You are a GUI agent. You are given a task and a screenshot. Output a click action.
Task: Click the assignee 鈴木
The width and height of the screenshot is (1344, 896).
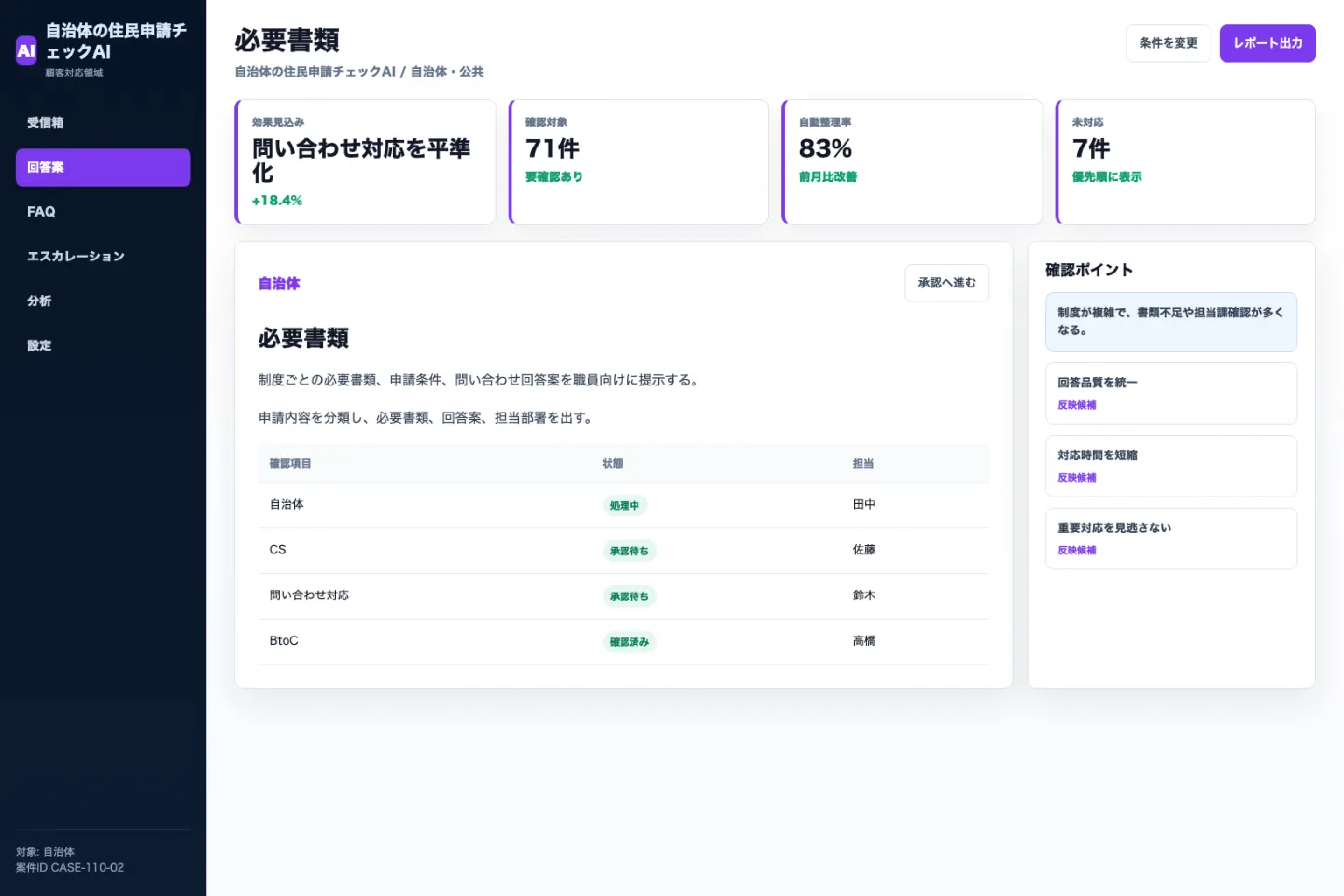click(x=864, y=595)
